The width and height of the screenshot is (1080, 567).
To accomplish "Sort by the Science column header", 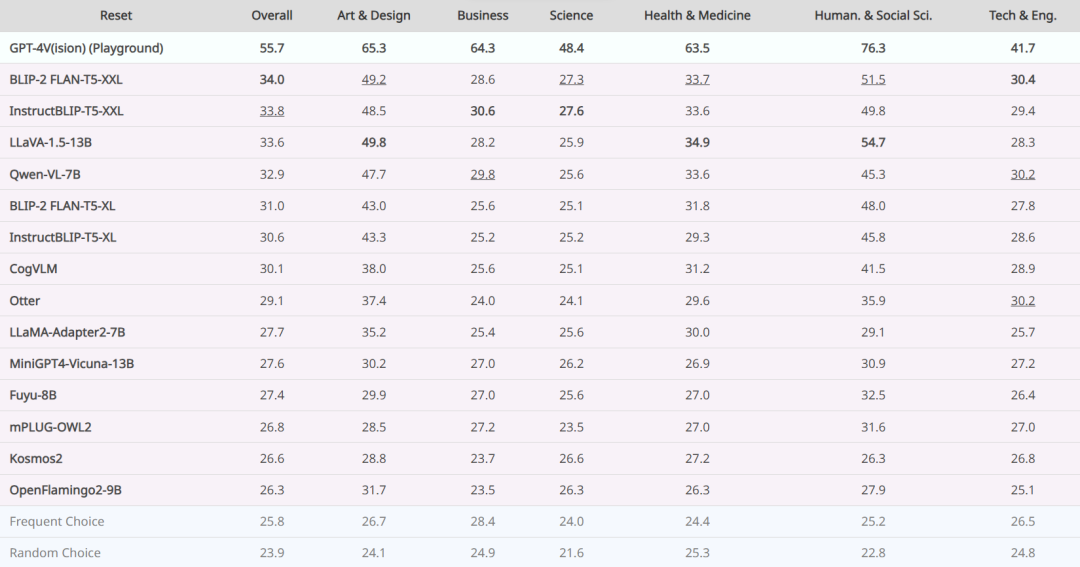I will [571, 15].
